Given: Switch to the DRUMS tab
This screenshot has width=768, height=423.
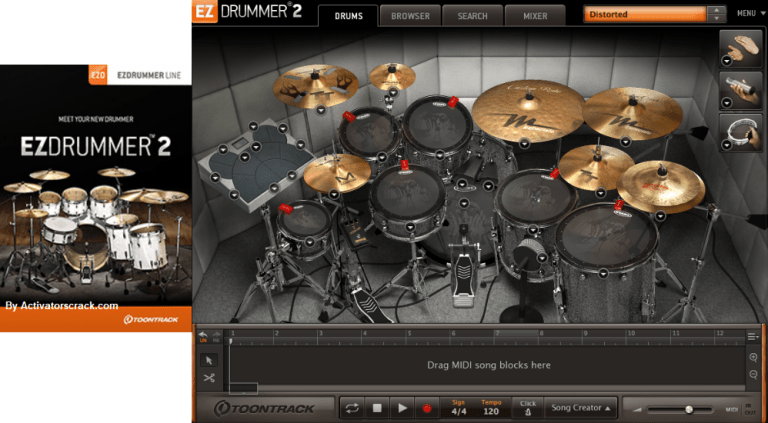Looking at the screenshot, I should 348,16.
